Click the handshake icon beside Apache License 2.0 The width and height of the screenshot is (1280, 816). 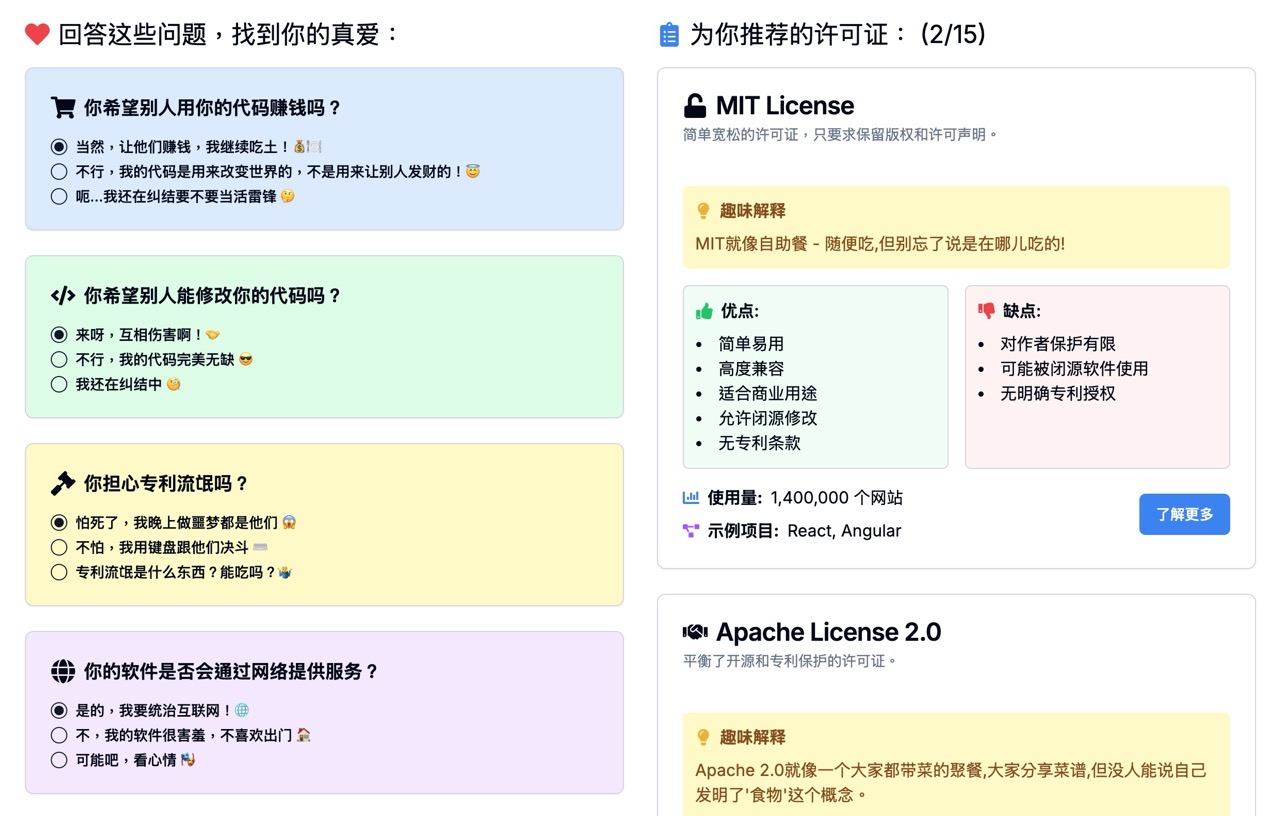click(695, 632)
